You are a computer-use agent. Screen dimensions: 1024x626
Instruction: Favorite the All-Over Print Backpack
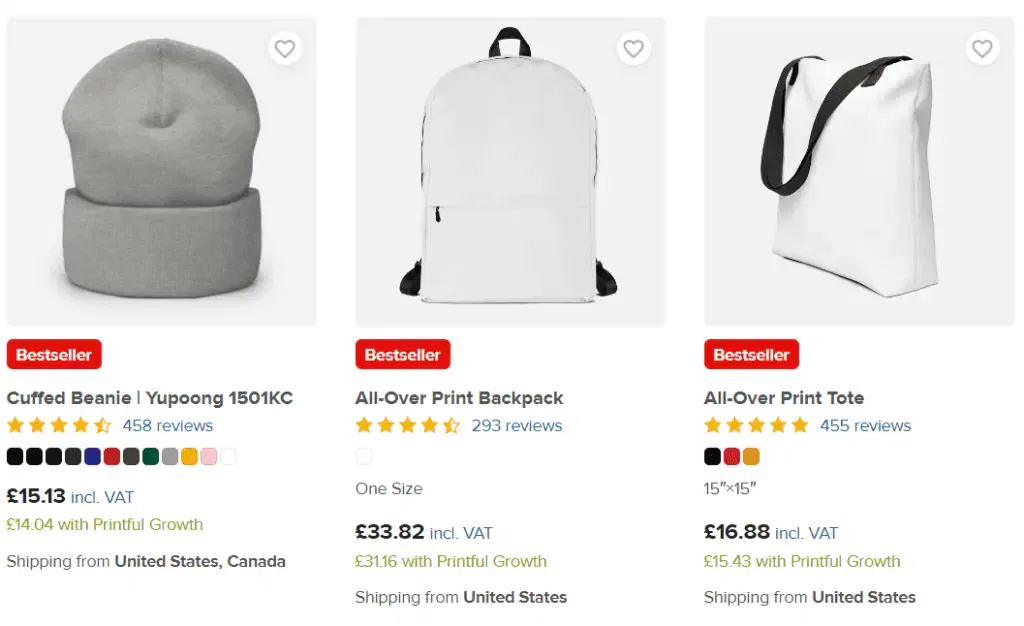coord(633,48)
